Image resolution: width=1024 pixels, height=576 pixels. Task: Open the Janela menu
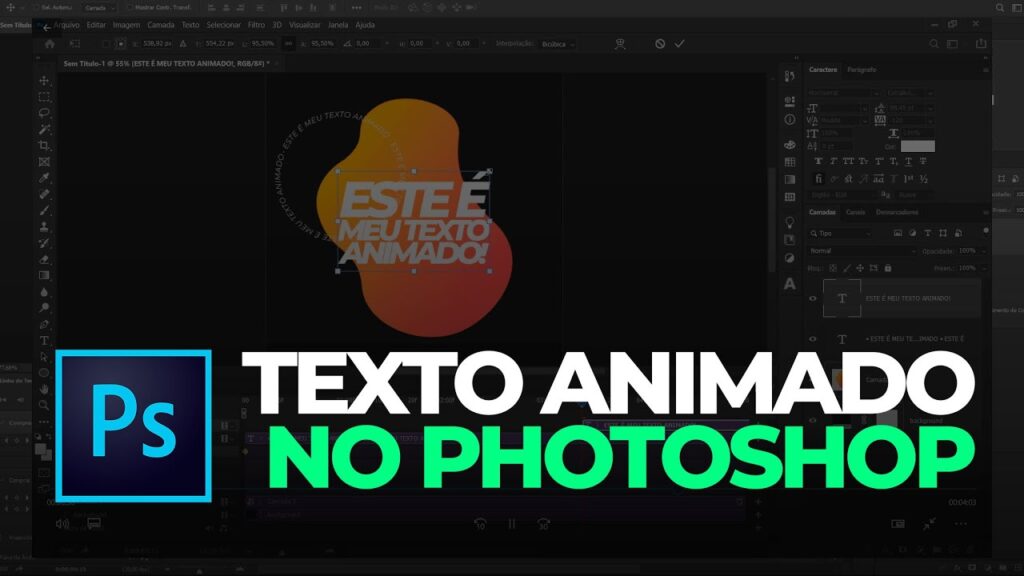(338, 25)
